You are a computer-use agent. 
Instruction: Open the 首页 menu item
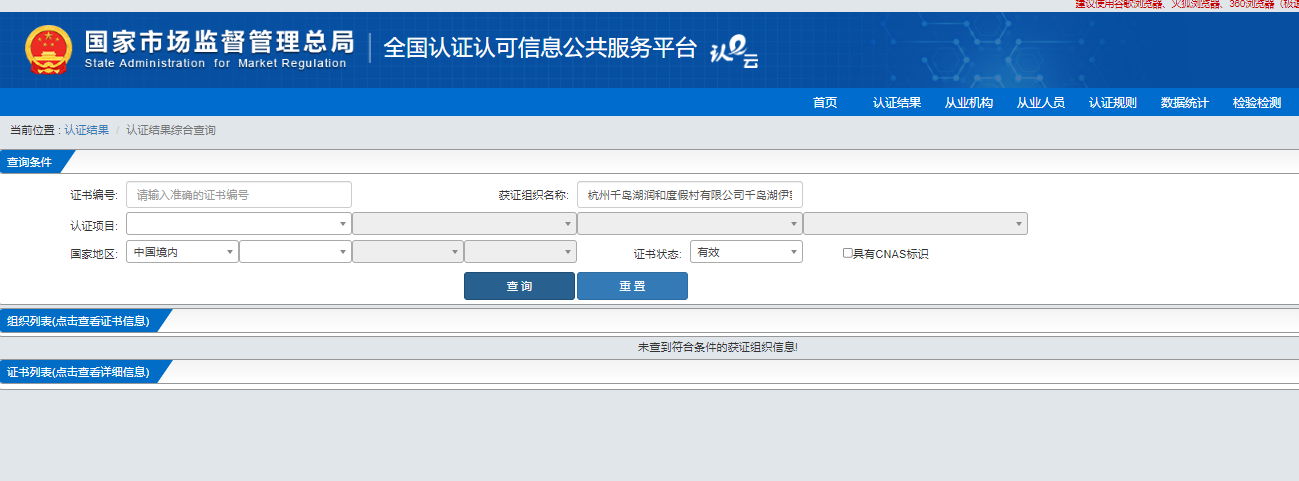click(825, 103)
